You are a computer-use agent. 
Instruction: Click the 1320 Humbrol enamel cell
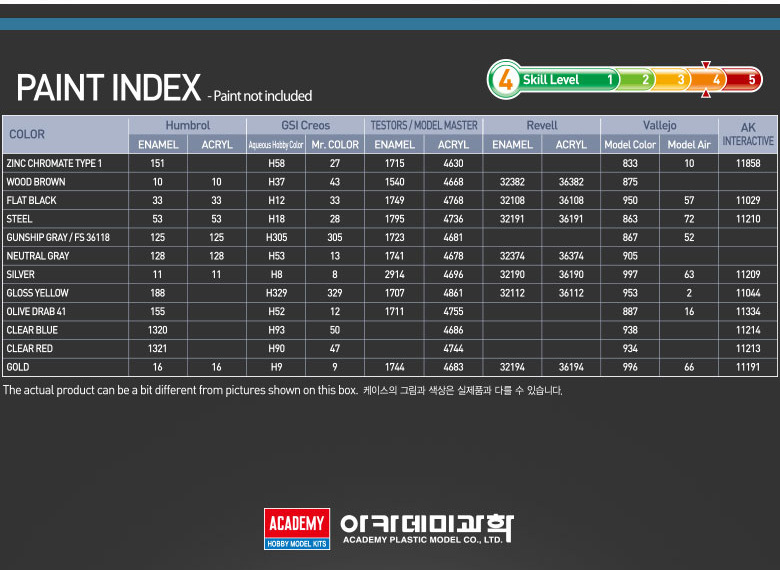point(158,330)
